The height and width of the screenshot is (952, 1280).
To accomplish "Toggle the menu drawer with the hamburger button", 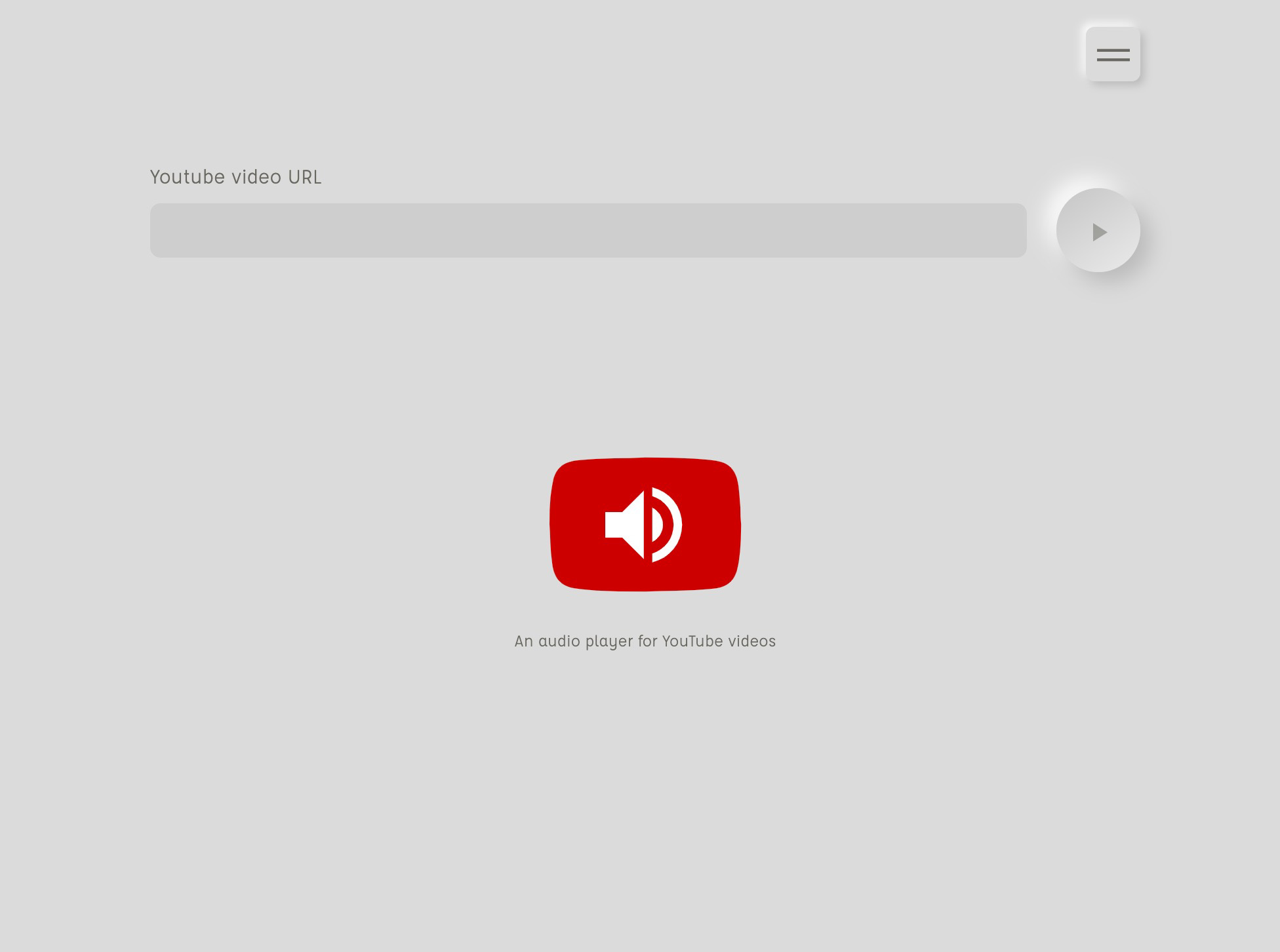I will pos(1113,54).
